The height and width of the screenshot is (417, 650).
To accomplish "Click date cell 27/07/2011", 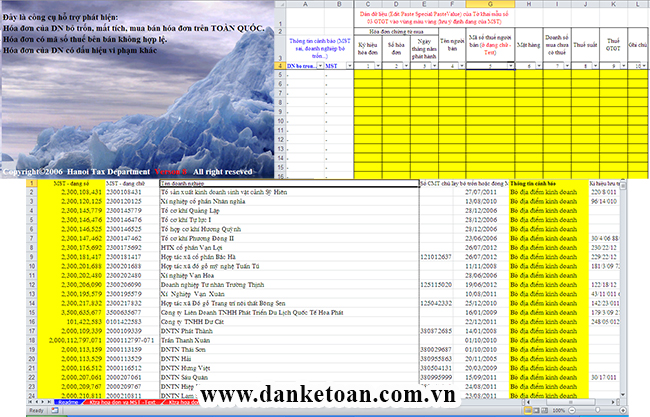I will (x=480, y=192).
